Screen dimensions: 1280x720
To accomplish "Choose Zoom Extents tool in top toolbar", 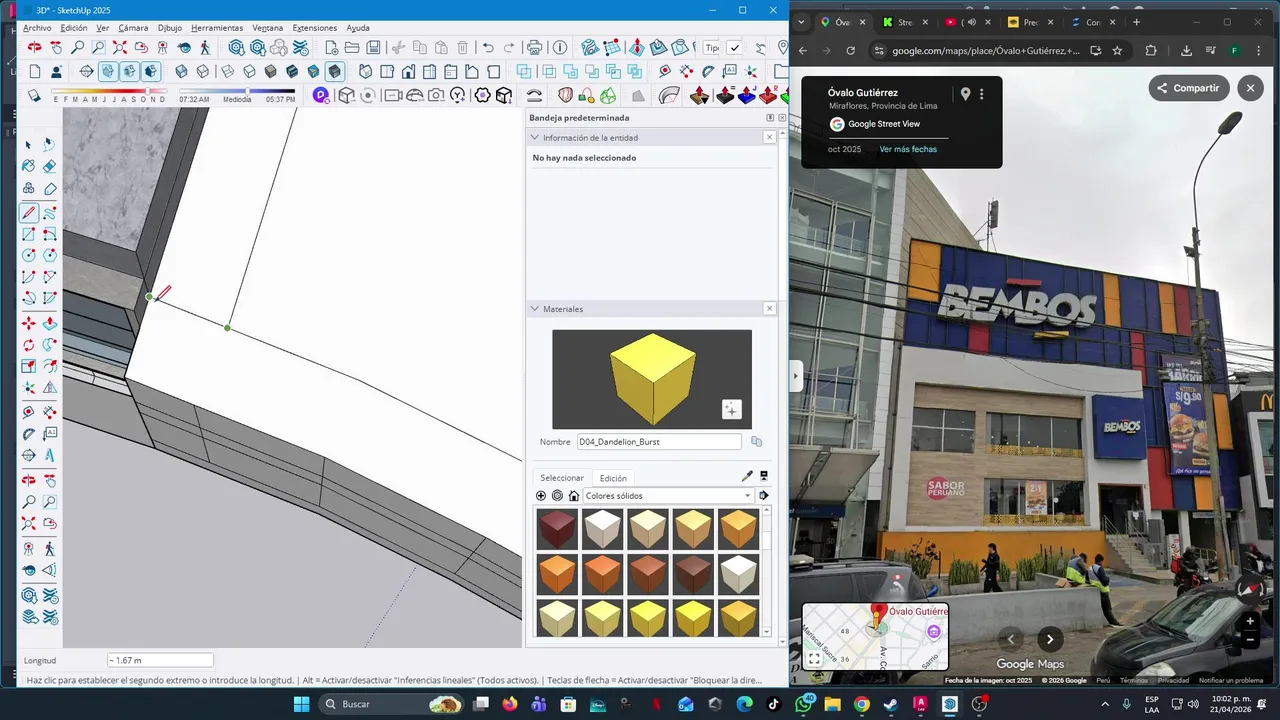I will pos(119,47).
